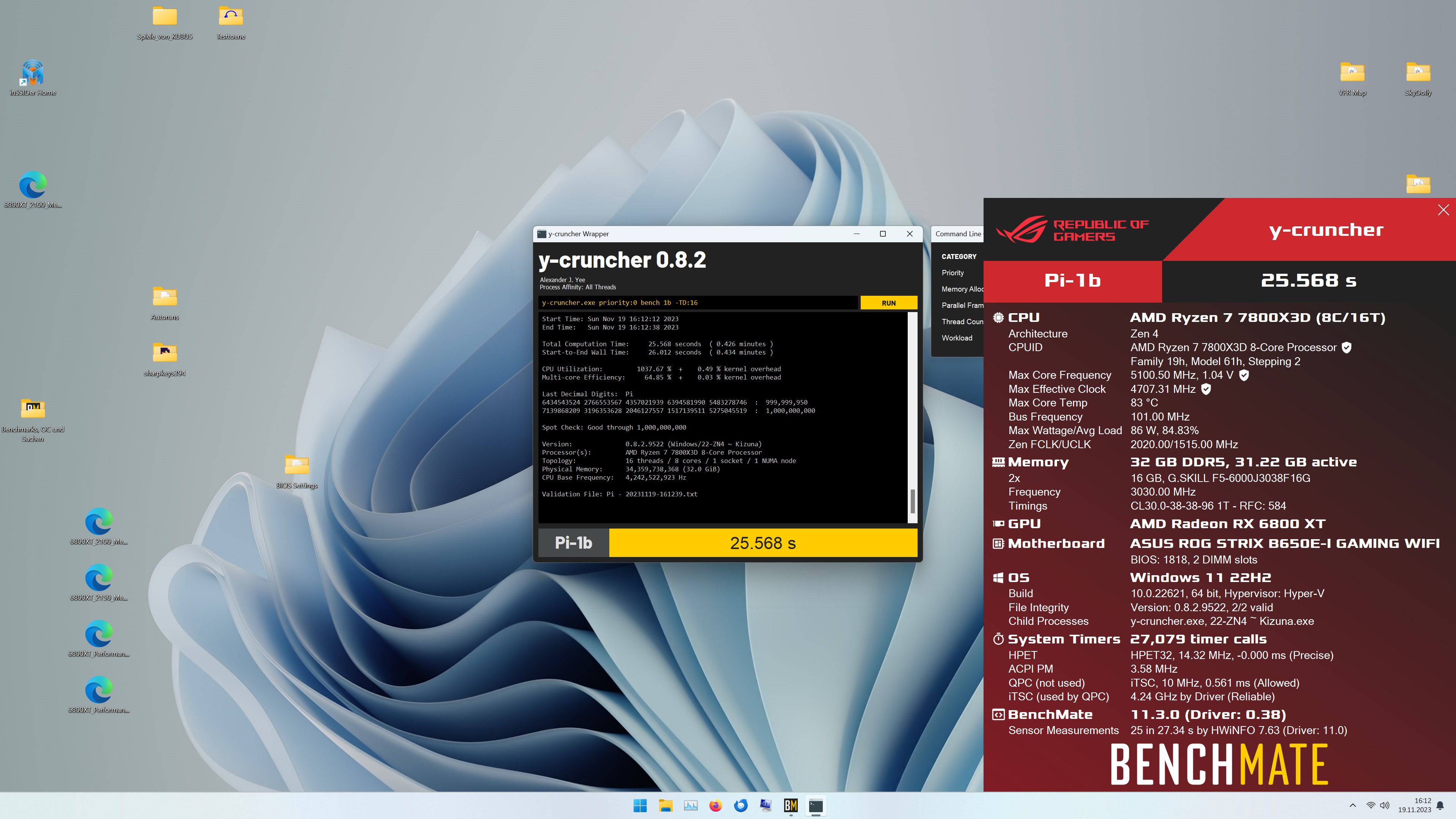Click shield icon beside Max Effective Clock
The height and width of the screenshot is (819, 1456).
point(1206,389)
